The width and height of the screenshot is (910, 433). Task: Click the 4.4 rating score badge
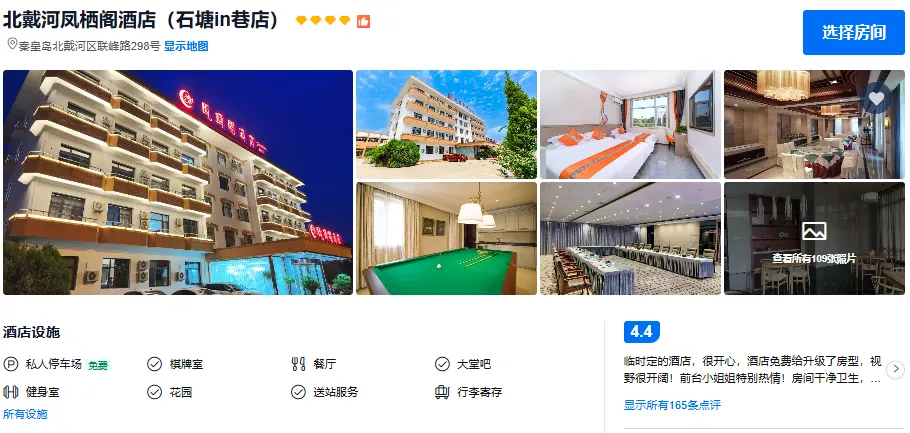641,332
